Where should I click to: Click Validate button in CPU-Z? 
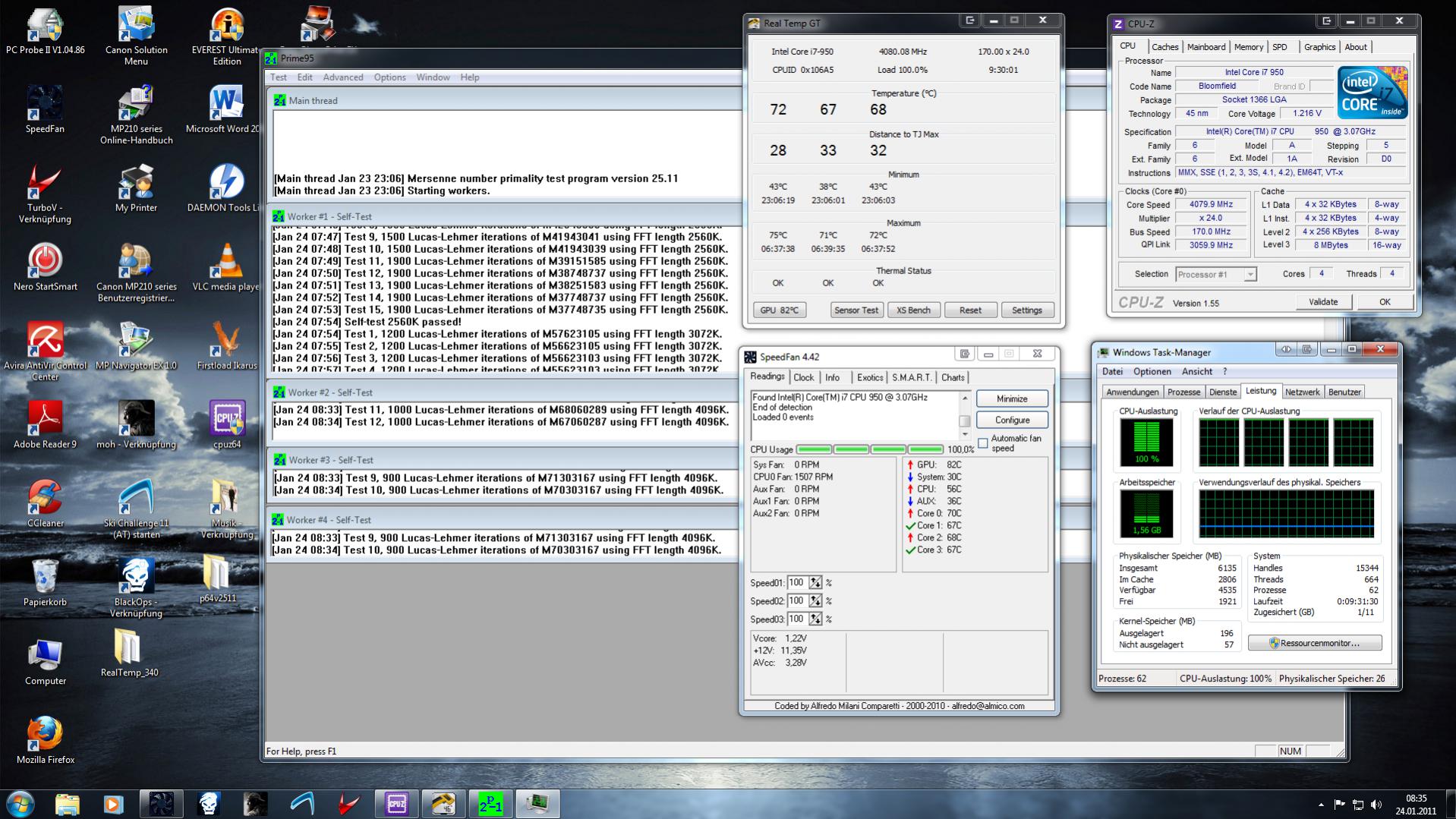(x=1322, y=302)
